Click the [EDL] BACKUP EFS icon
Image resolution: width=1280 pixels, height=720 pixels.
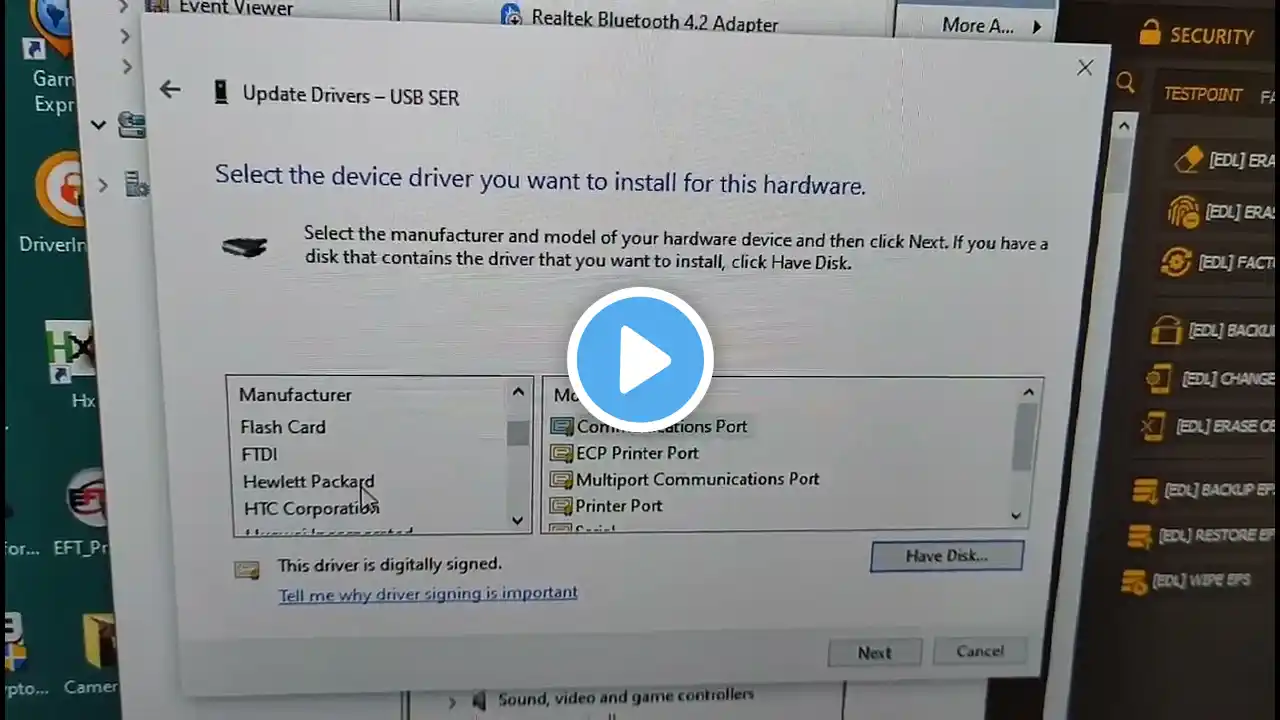(1146, 491)
